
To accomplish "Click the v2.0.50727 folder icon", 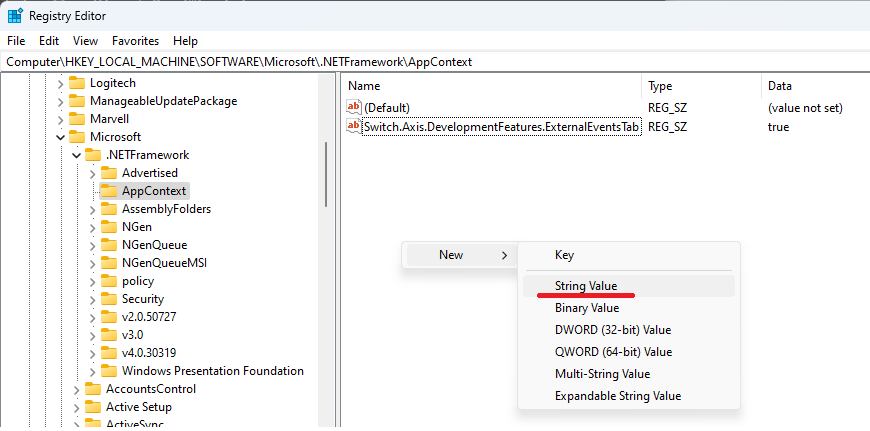I will coord(109,317).
